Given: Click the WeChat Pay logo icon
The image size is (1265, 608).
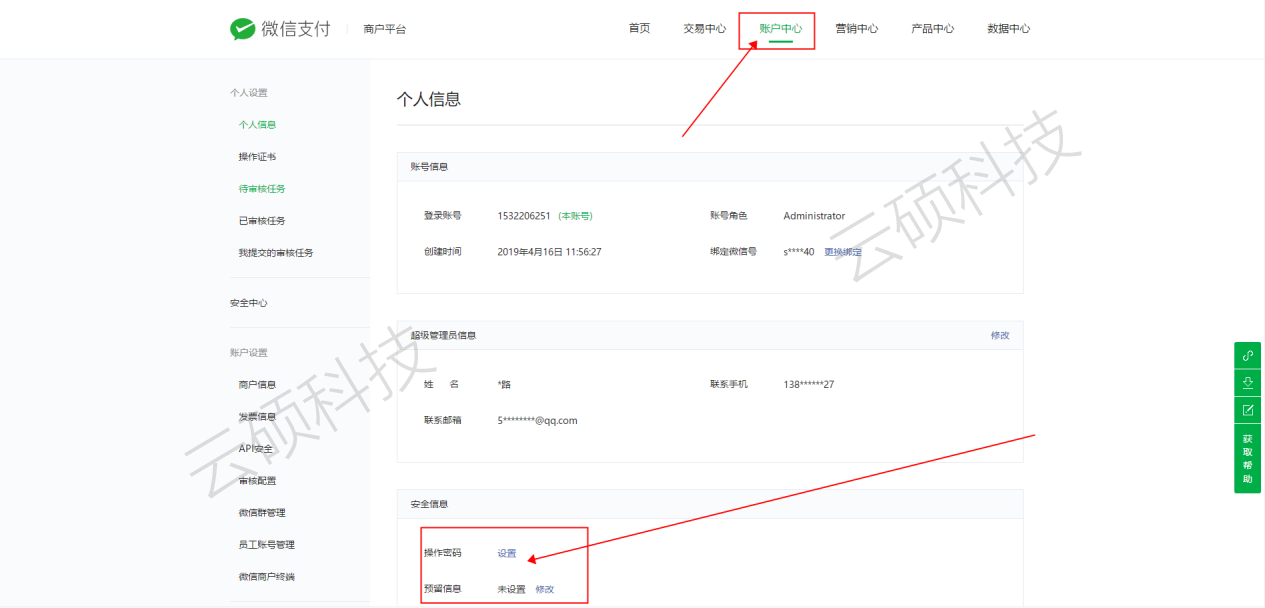Looking at the screenshot, I should click(243, 29).
